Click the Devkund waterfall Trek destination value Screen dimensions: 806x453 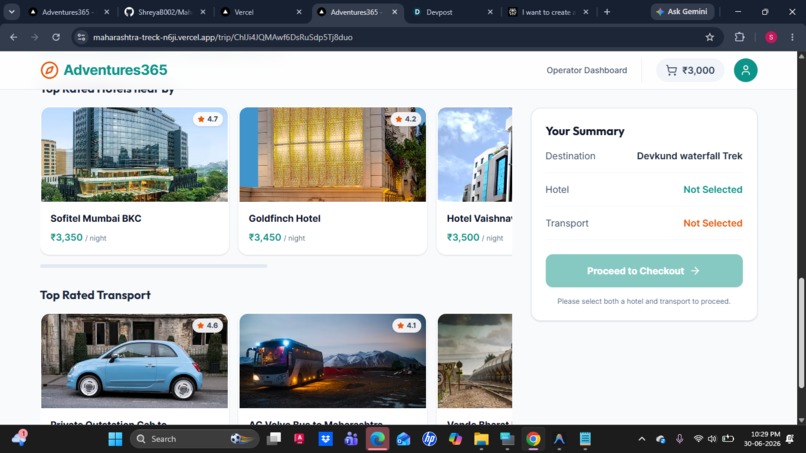coord(689,156)
